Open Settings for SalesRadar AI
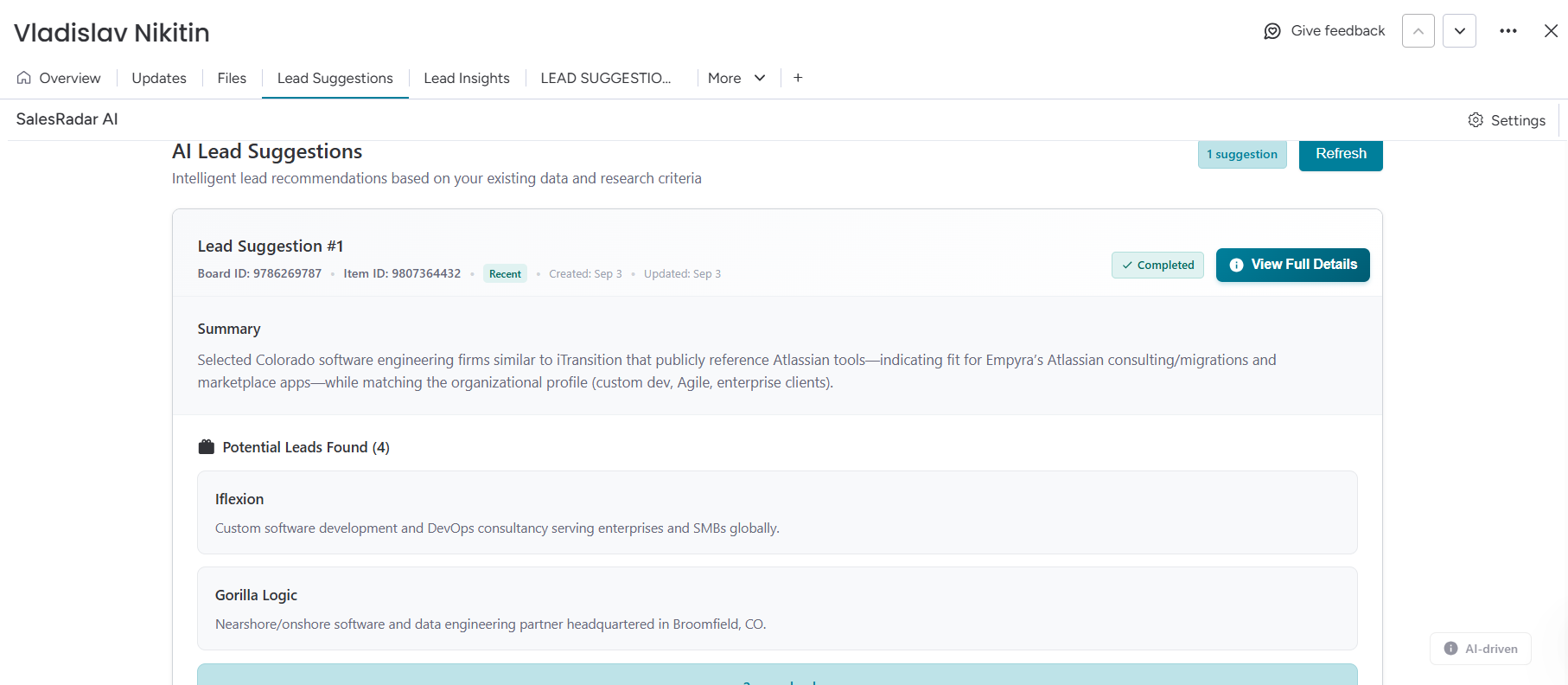The image size is (1568, 685). point(1507,120)
